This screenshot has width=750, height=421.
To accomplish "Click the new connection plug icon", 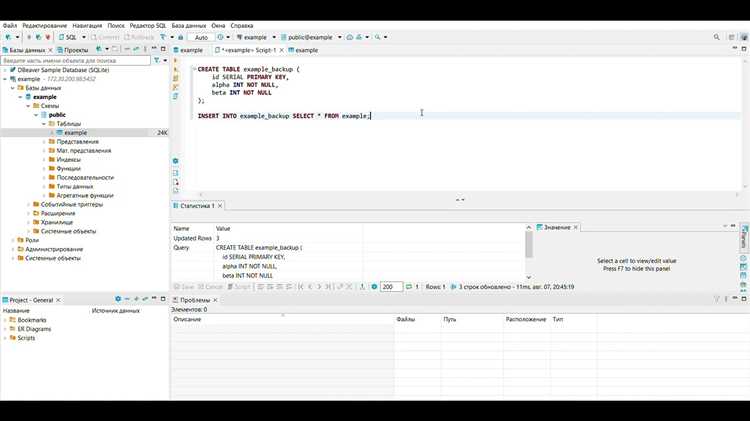I will click(x=8, y=37).
